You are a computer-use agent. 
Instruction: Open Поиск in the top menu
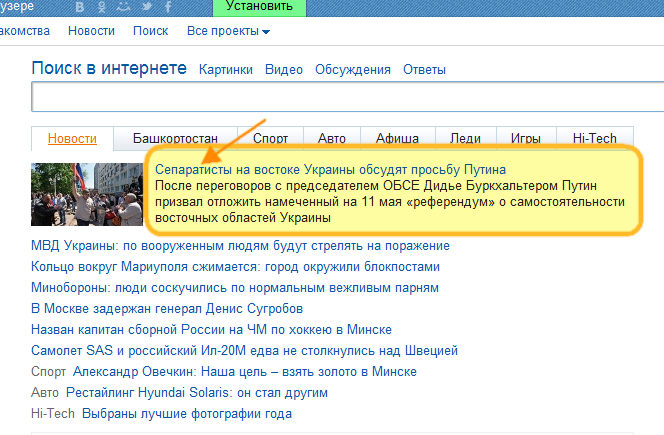tap(151, 31)
